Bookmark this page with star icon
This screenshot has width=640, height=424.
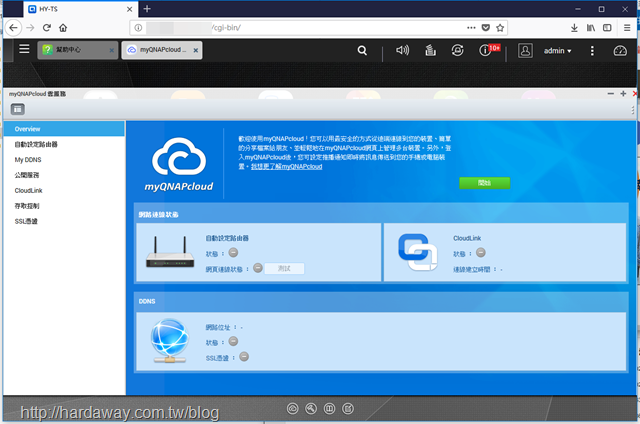(x=500, y=28)
